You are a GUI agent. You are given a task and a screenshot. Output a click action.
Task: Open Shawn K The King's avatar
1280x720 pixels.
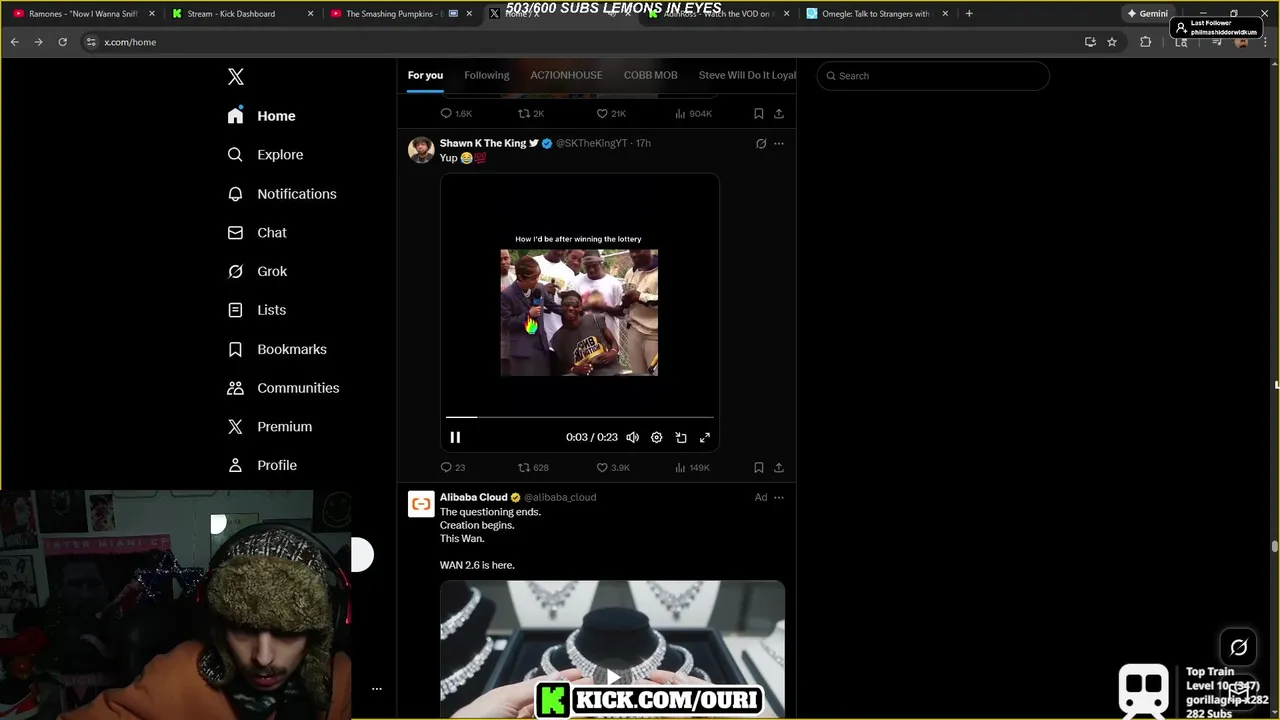421,150
